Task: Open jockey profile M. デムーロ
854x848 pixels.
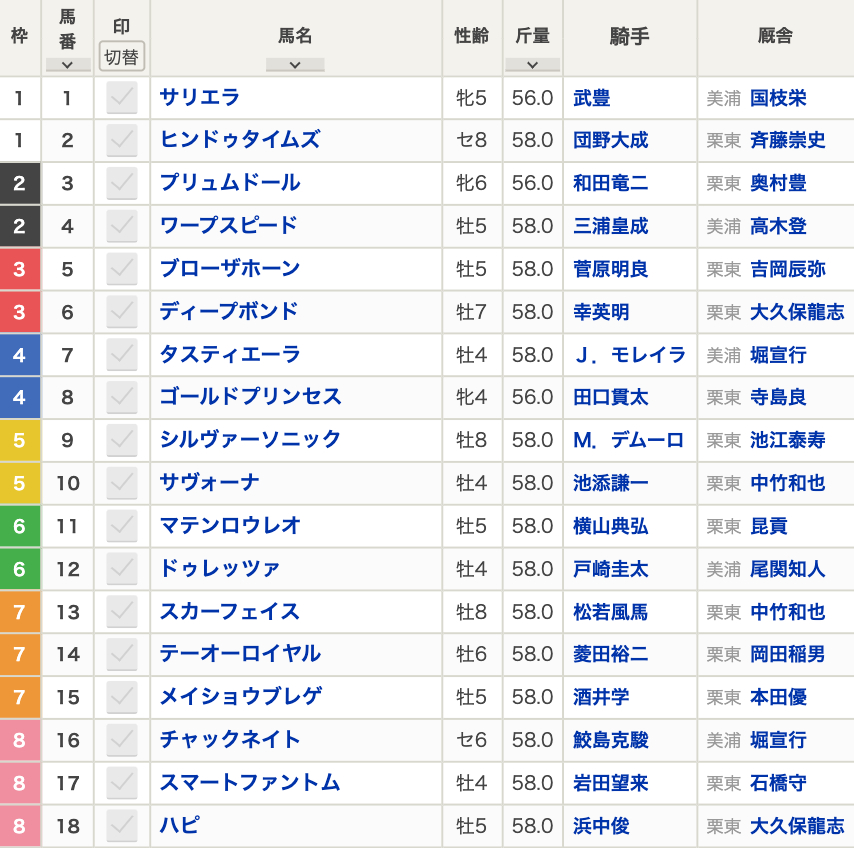Action: [629, 441]
